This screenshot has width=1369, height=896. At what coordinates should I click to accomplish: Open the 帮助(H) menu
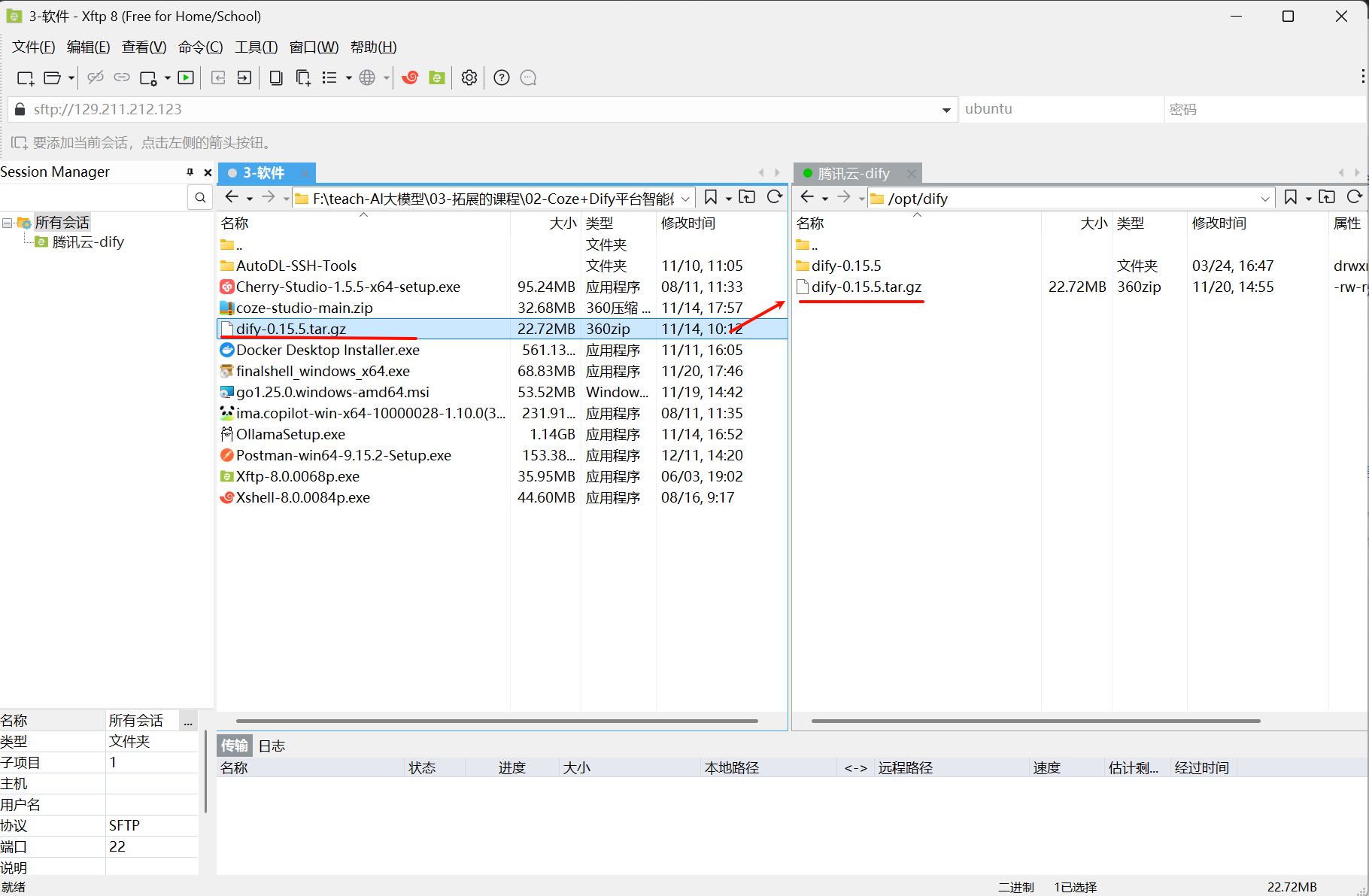374,47
